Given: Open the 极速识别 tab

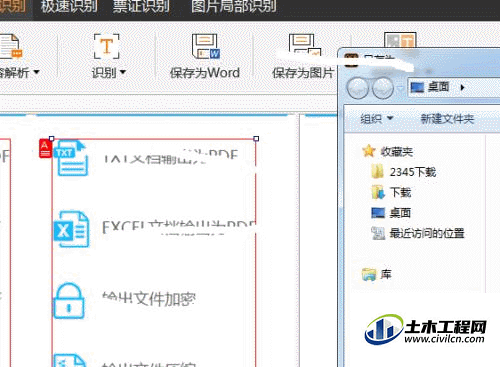Looking at the screenshot, I should point(69,6).
